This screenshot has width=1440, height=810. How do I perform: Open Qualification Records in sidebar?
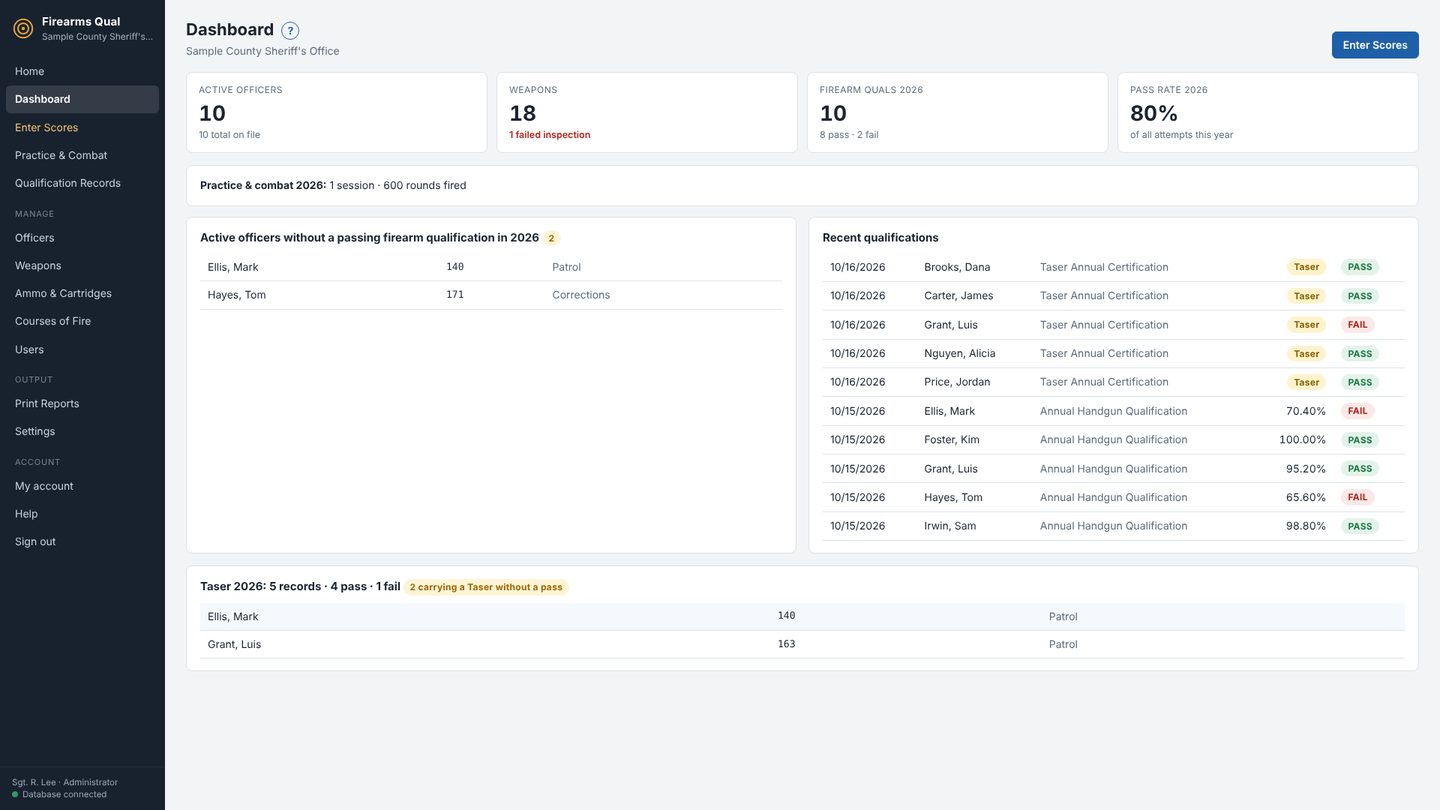[82, 183]
